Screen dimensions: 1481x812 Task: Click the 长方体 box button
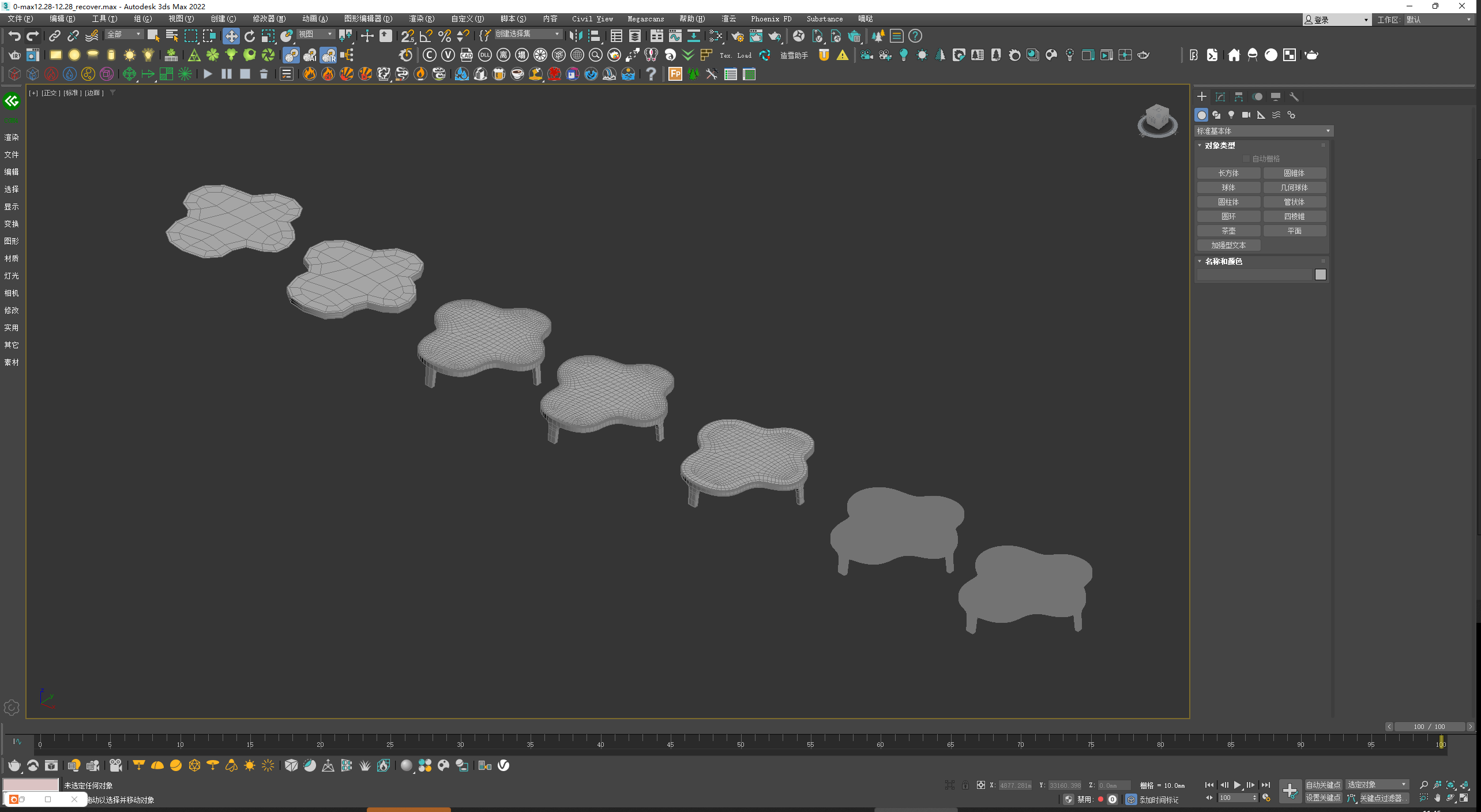(x=1228, y=173)
